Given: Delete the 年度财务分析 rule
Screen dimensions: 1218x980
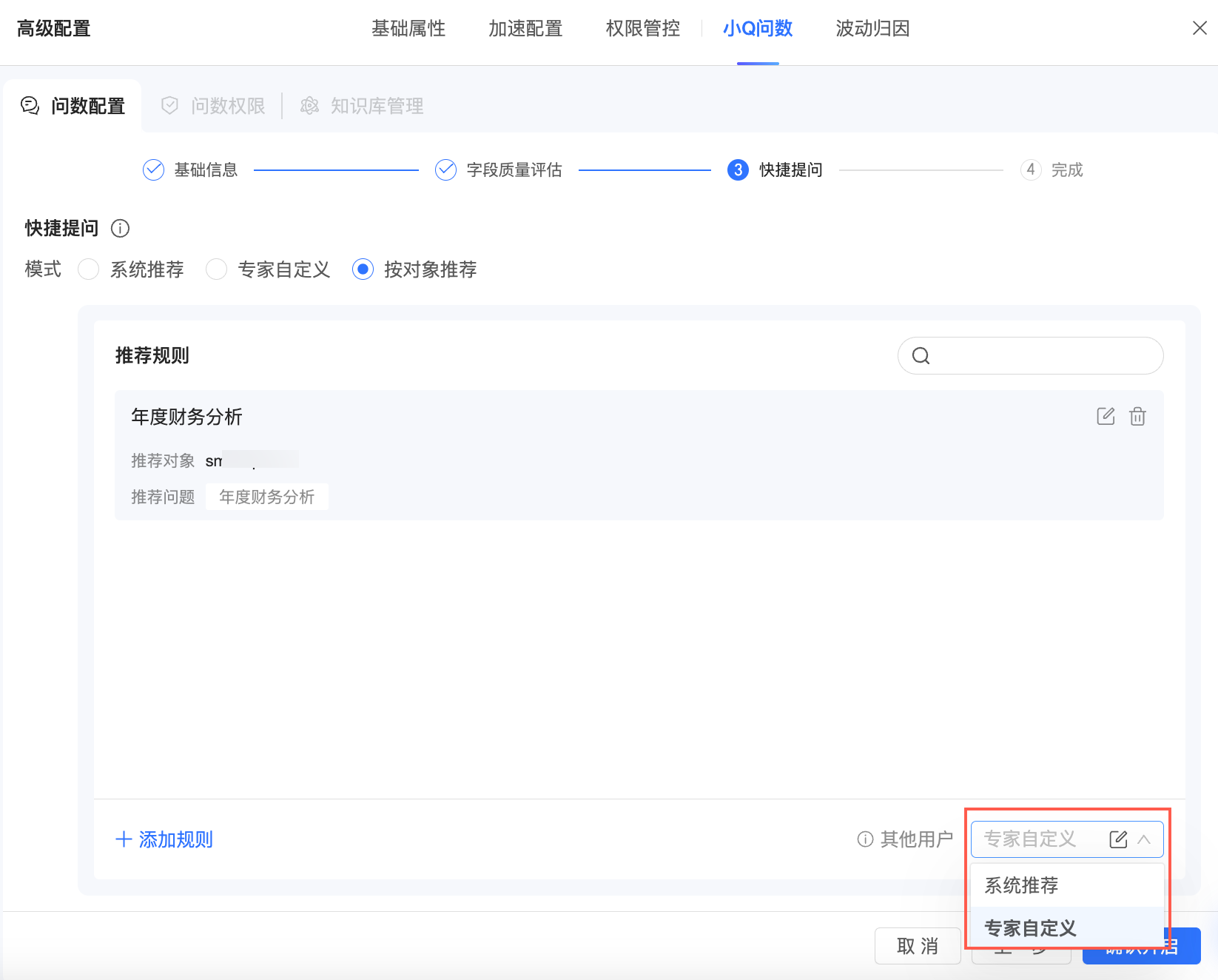Looking at the screenshot, I should click(1138, 416).
